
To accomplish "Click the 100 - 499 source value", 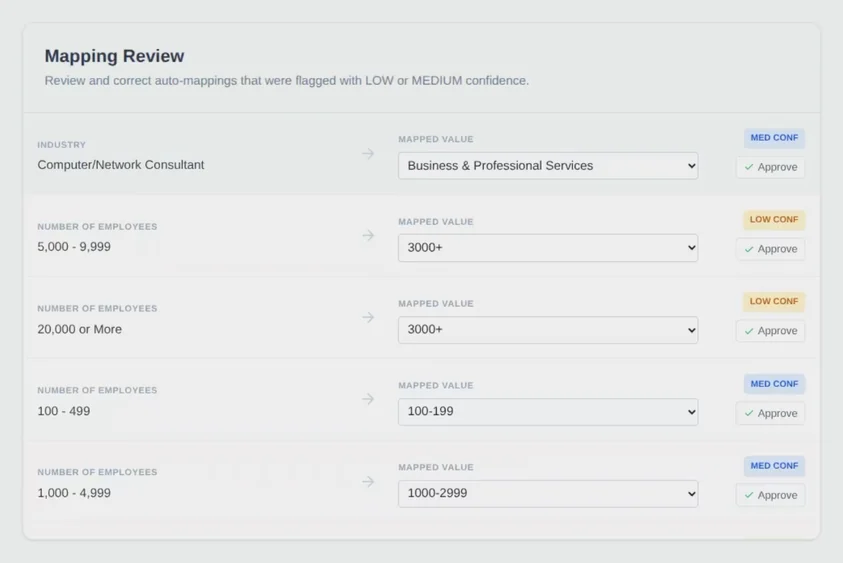I will 63,411.
